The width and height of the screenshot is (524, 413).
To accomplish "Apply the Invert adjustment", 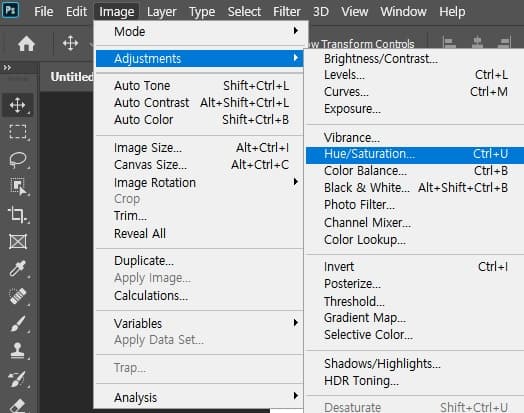I will click(415, 267).
